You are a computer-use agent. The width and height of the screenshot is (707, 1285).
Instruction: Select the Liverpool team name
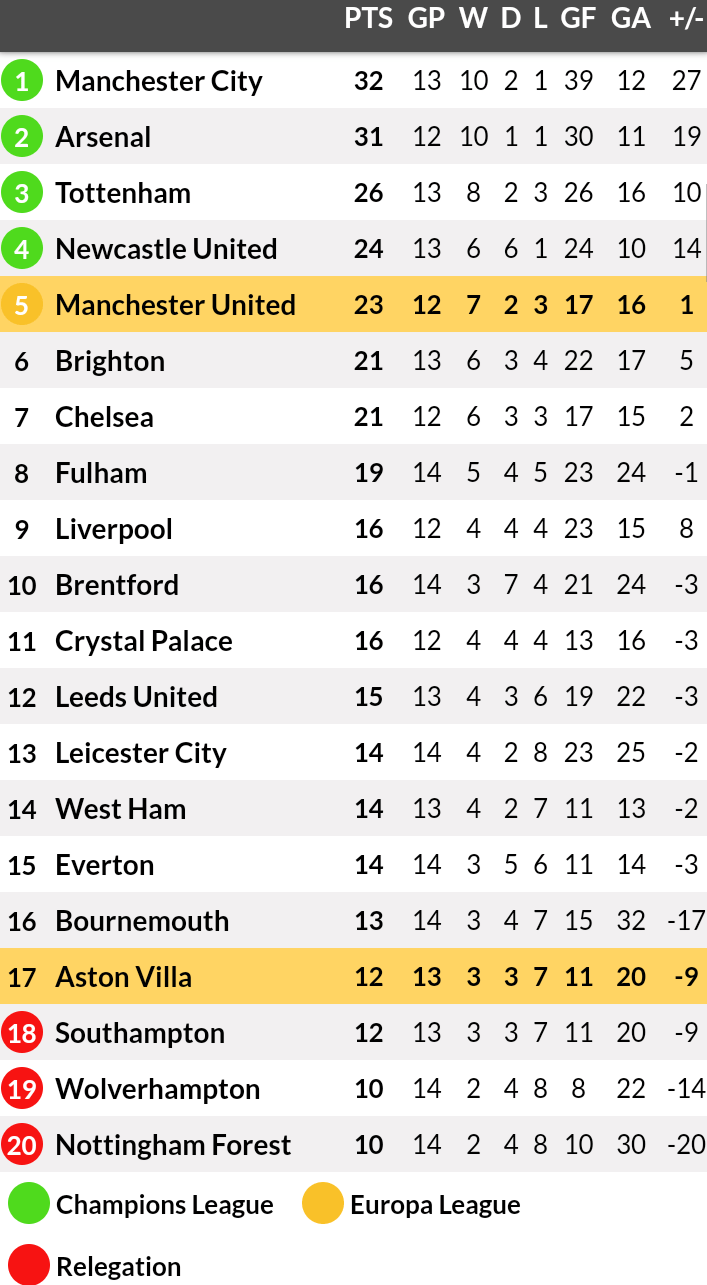[114, 529]
